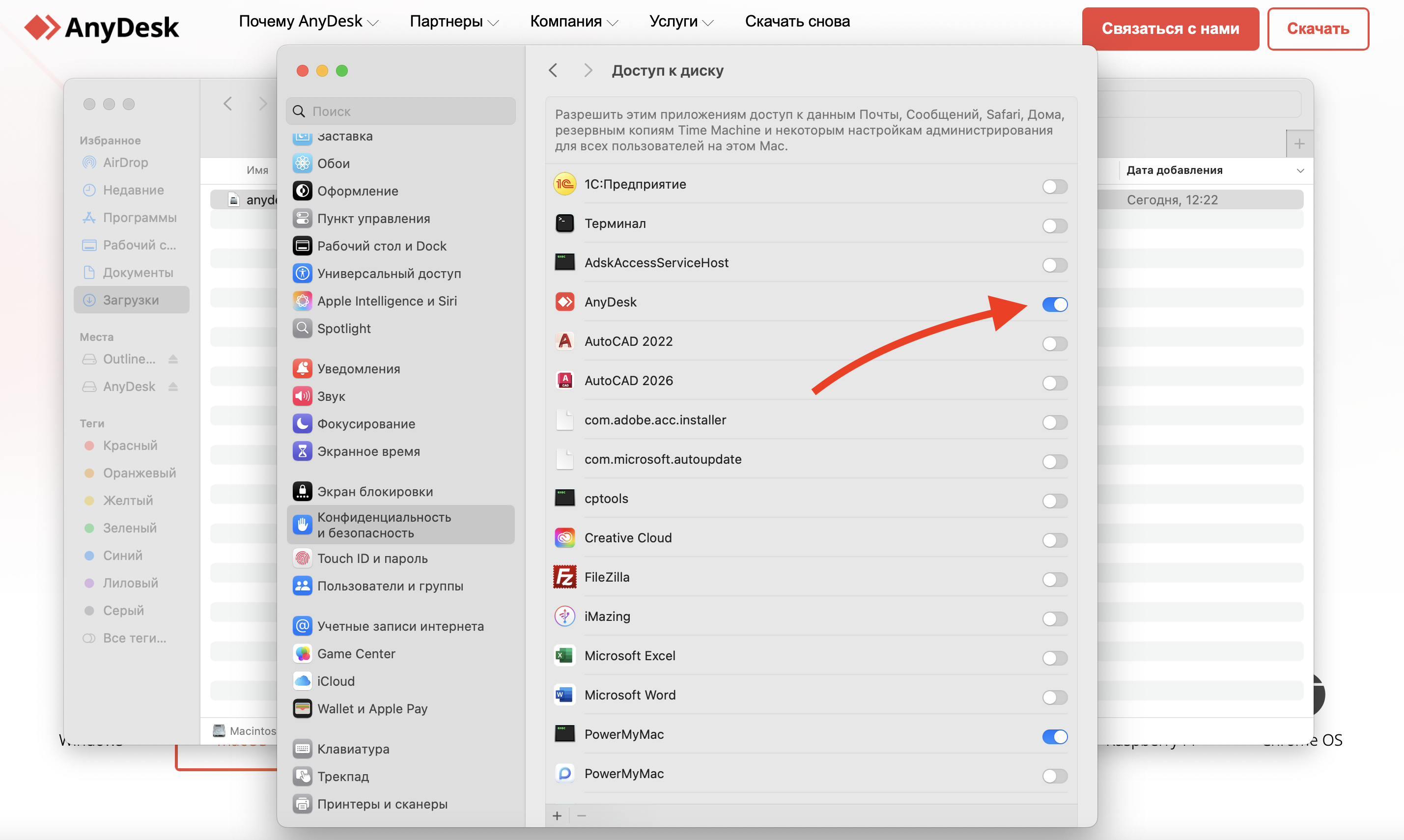Viewport: 1404px width, 840px height.
Task: Go back in Finder window
Action: (227, 104)
